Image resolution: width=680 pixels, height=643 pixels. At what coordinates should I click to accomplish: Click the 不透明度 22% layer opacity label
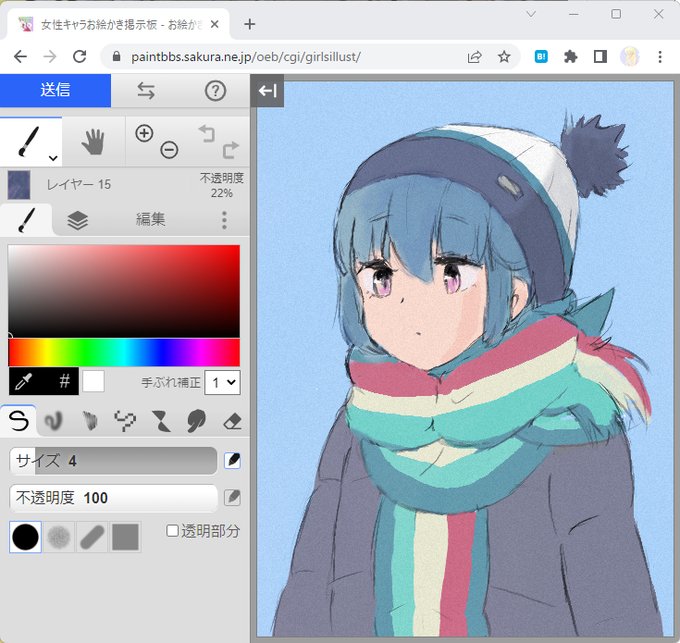[x=222, y=185]
